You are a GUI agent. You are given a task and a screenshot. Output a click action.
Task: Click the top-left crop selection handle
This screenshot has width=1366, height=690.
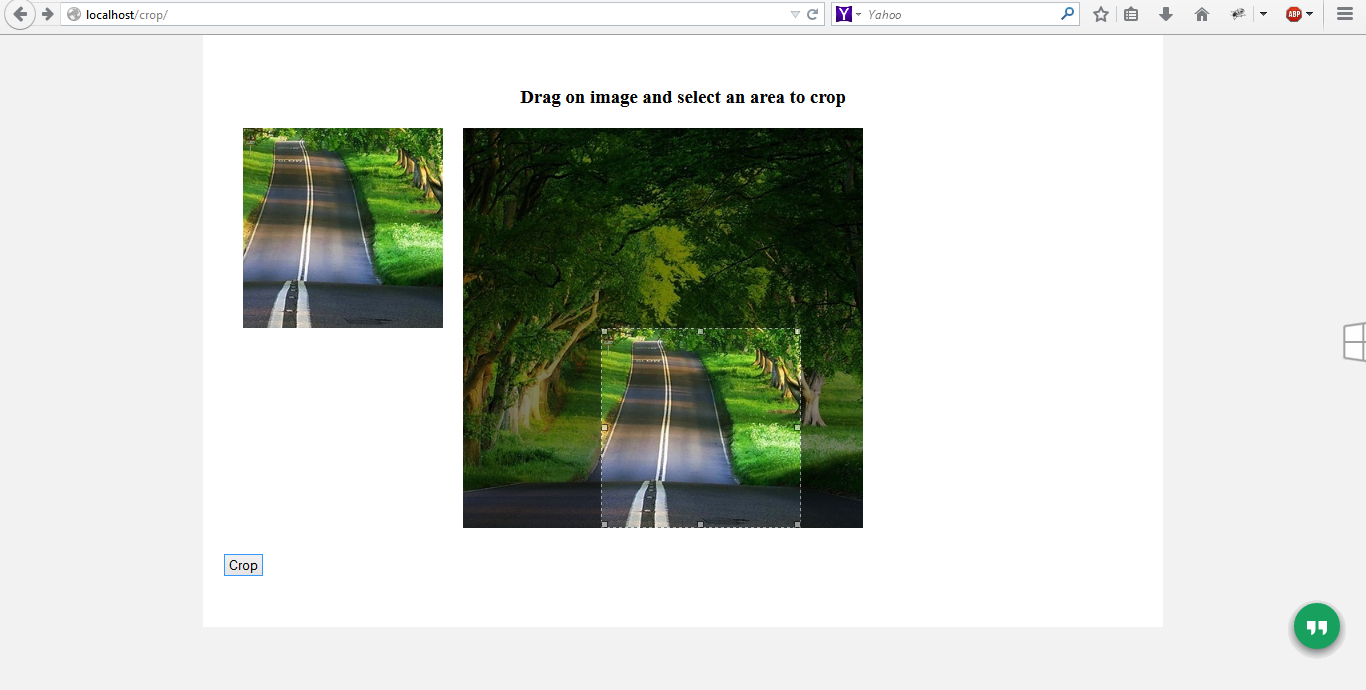pyautogui.click(x=604, y=331)
